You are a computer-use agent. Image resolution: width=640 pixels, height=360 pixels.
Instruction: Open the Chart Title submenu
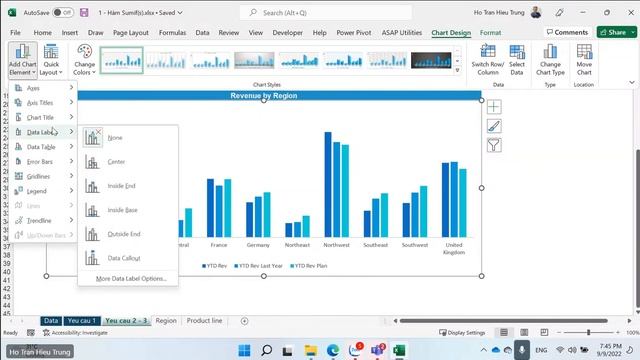click(44, 117)
